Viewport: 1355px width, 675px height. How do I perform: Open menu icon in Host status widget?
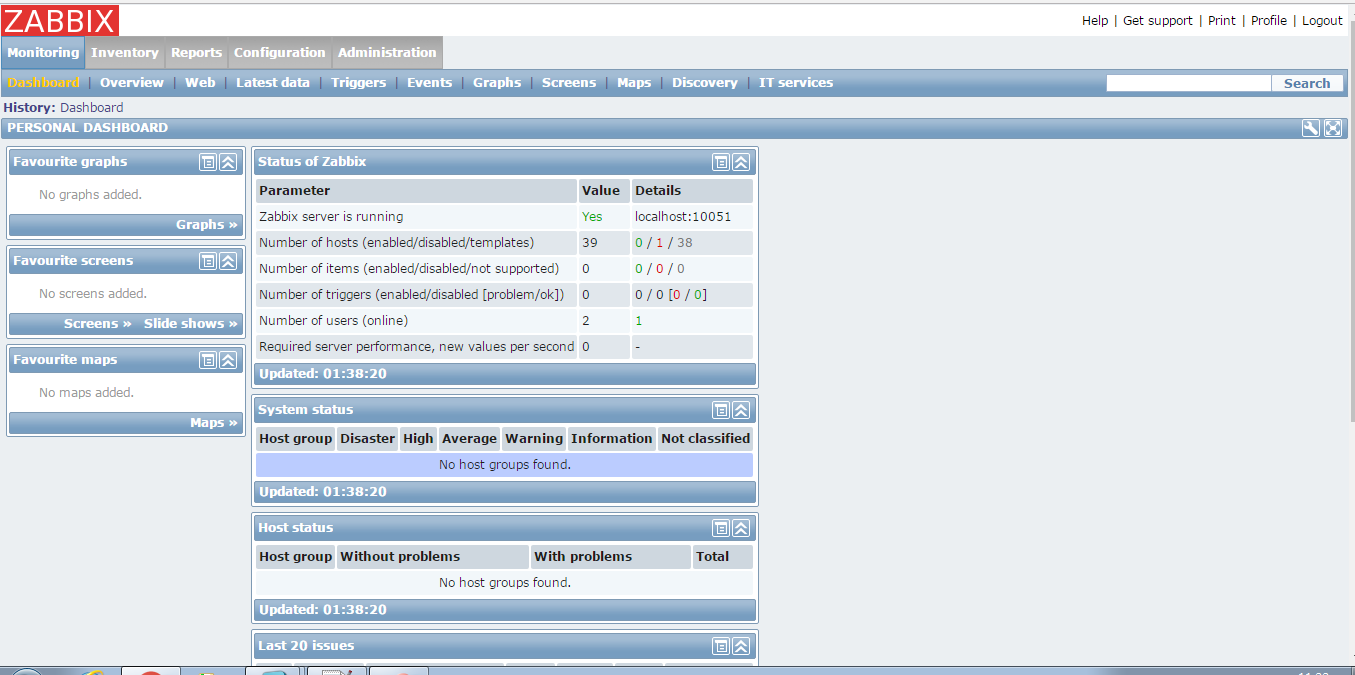click(721, 528)
